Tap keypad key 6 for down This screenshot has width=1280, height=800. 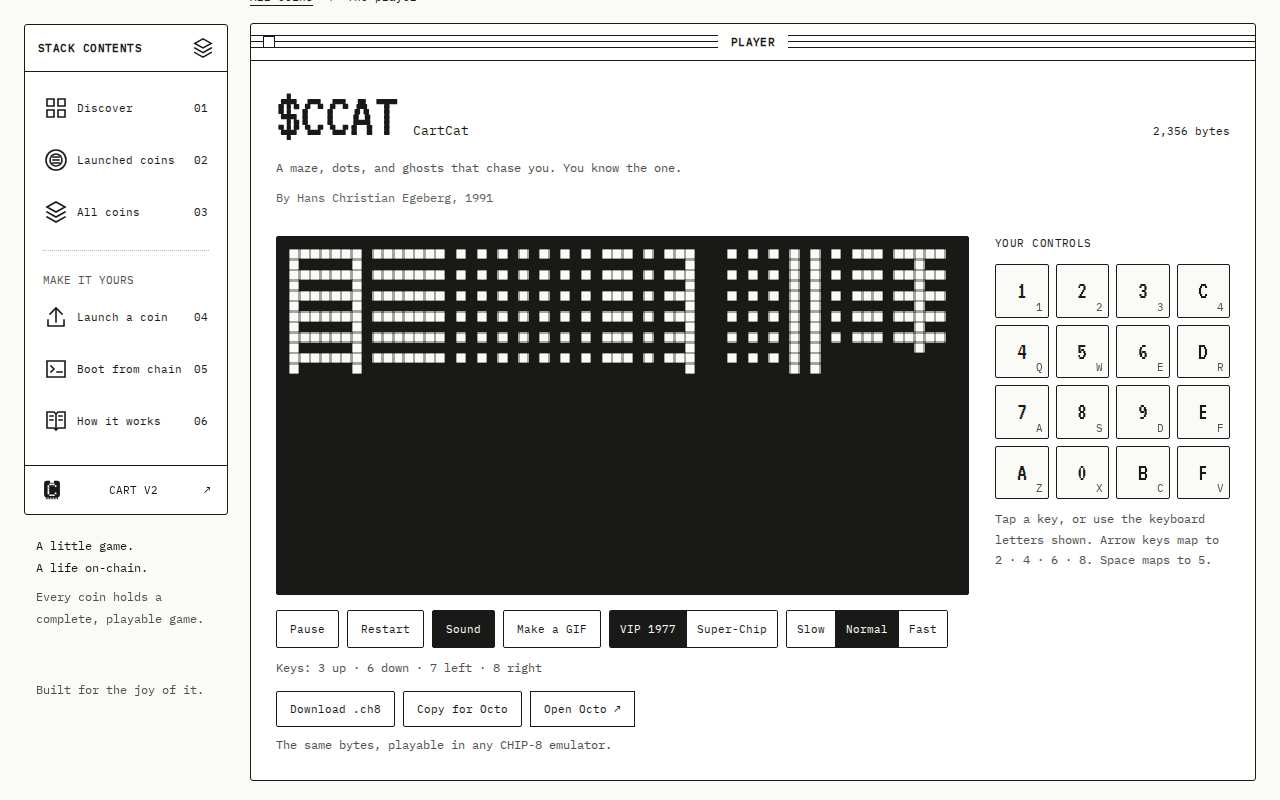click(x=1143, y=352)
